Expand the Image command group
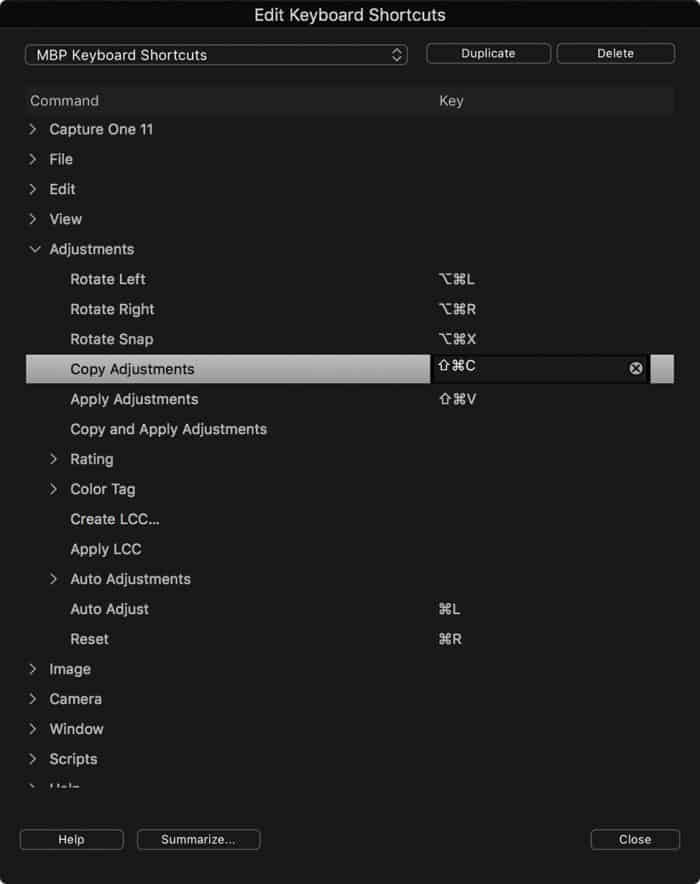This screenshot has width=700, height=884. [x=33, y=669]
